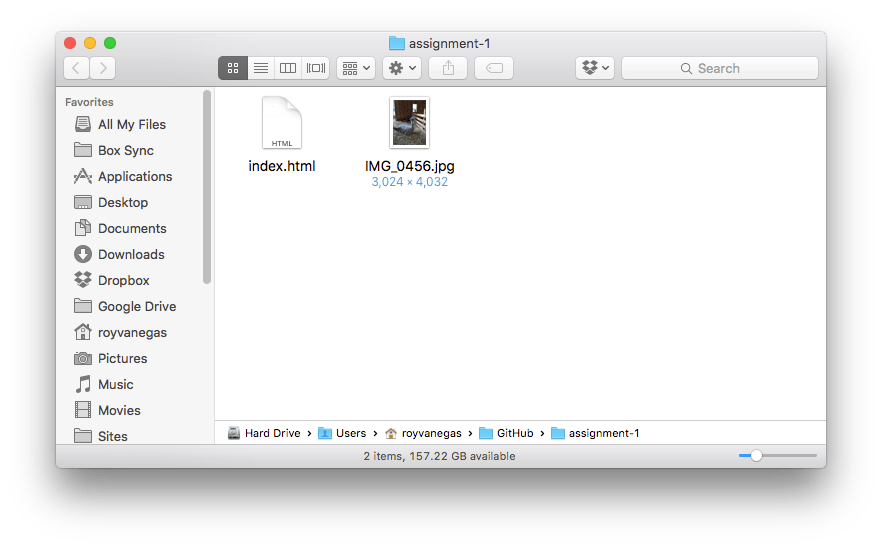This screenshot has width=882, height=548.
Task: Open the Action gear menu
Action: click(x=402, y=68)
